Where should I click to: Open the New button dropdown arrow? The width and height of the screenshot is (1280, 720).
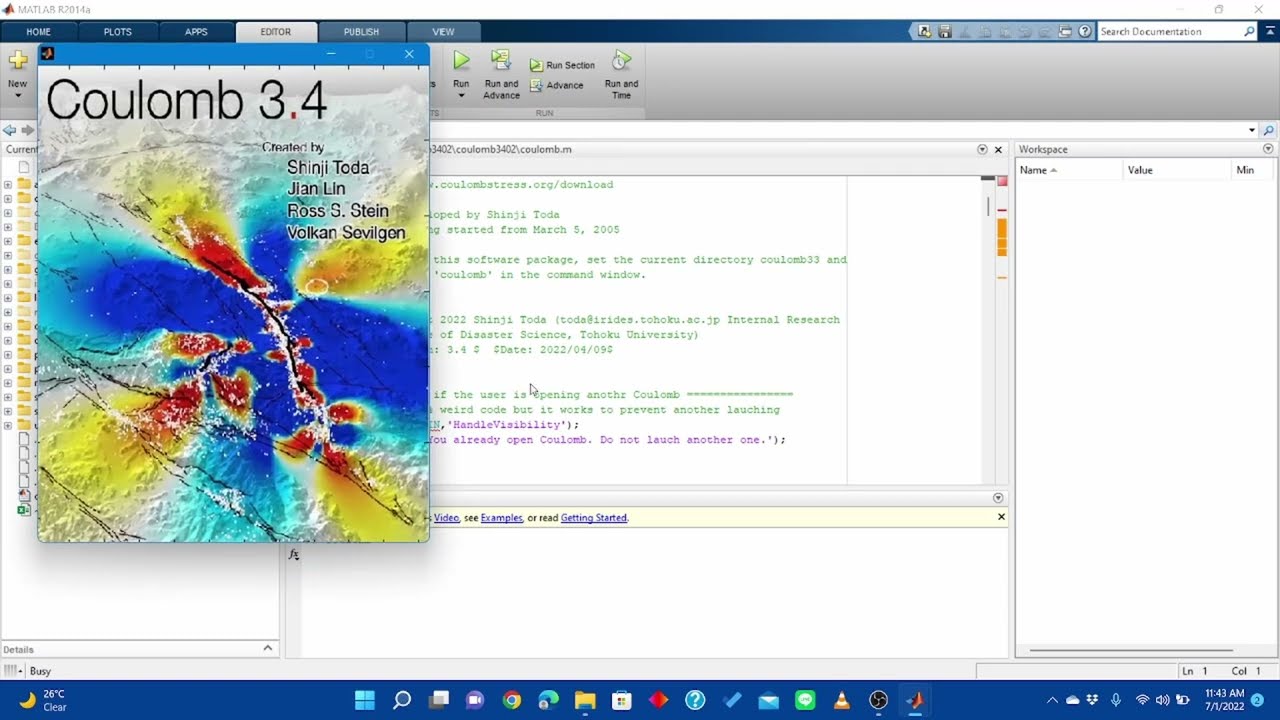tap(17, 96)
